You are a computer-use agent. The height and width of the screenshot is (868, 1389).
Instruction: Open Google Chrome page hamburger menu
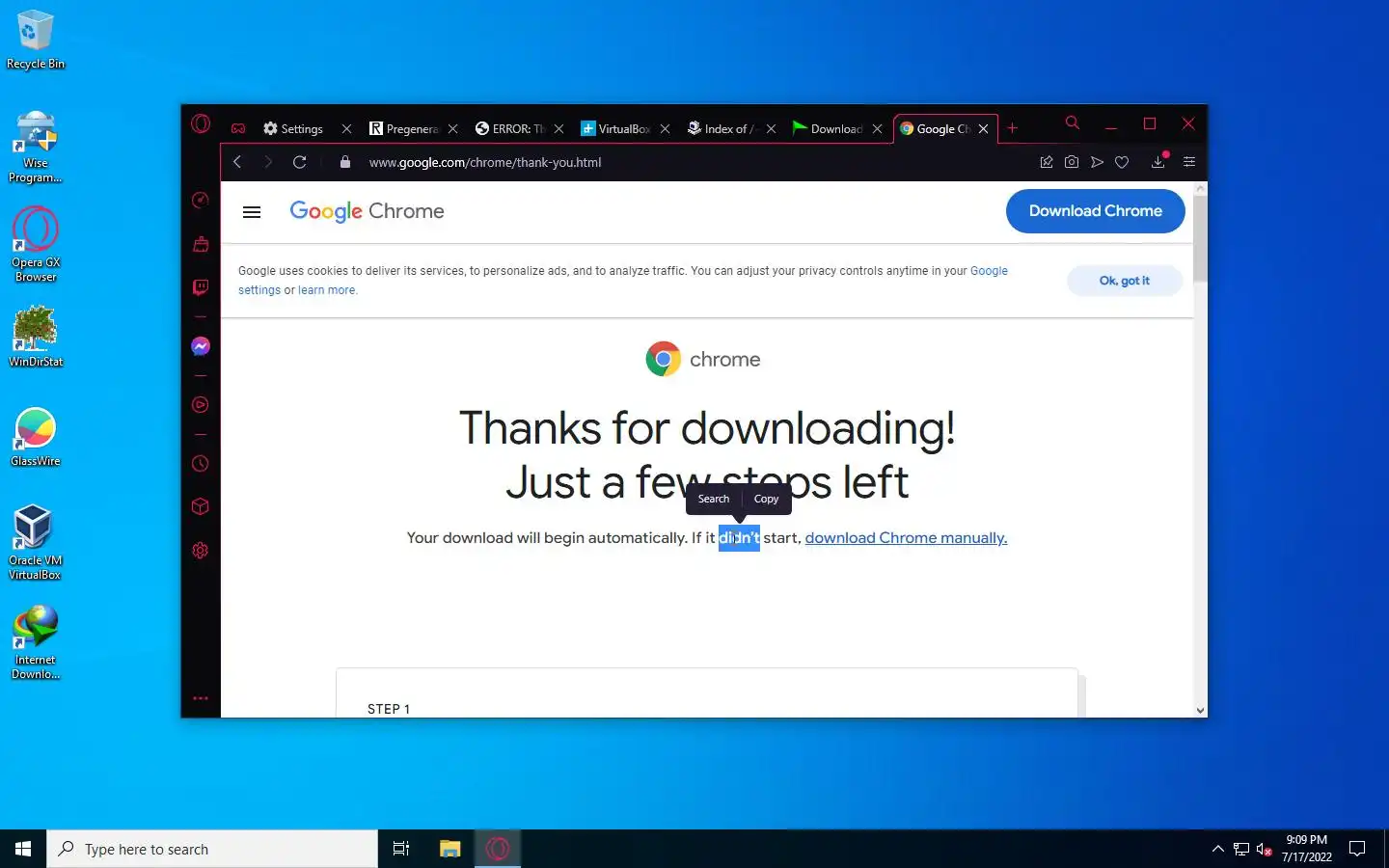[252, 212]
